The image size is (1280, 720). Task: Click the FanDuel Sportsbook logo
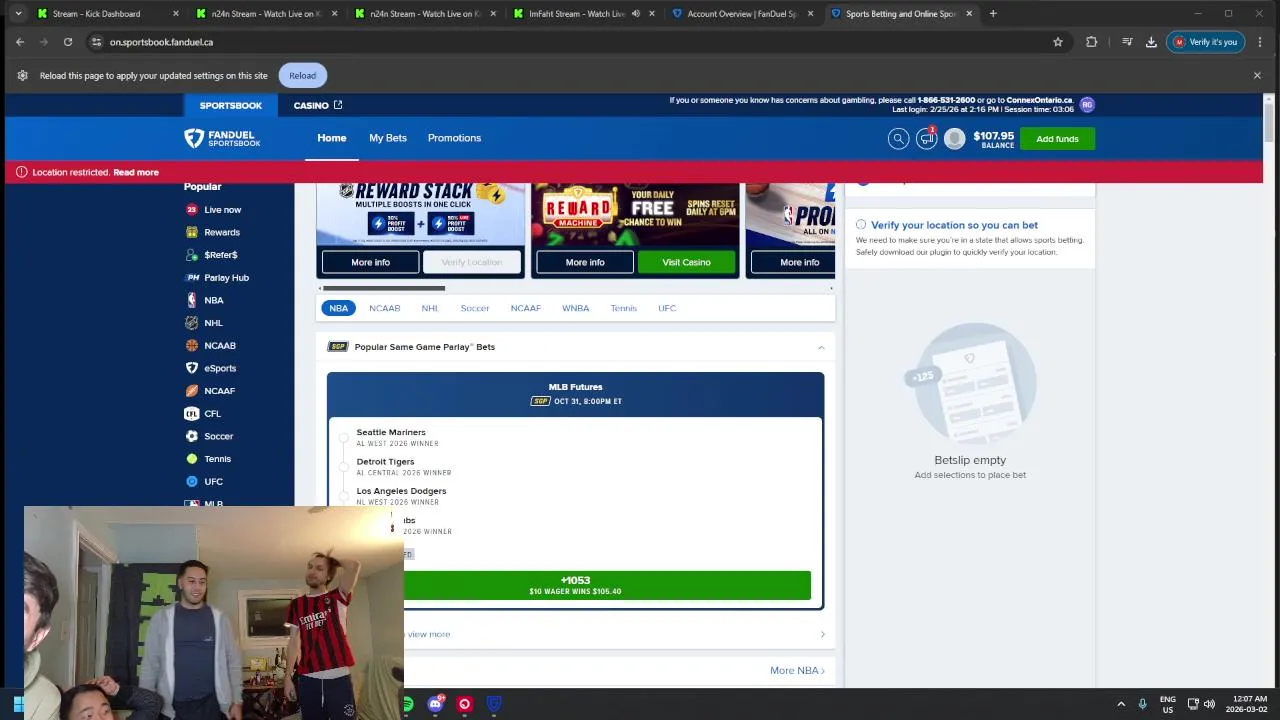pos(222,138)
